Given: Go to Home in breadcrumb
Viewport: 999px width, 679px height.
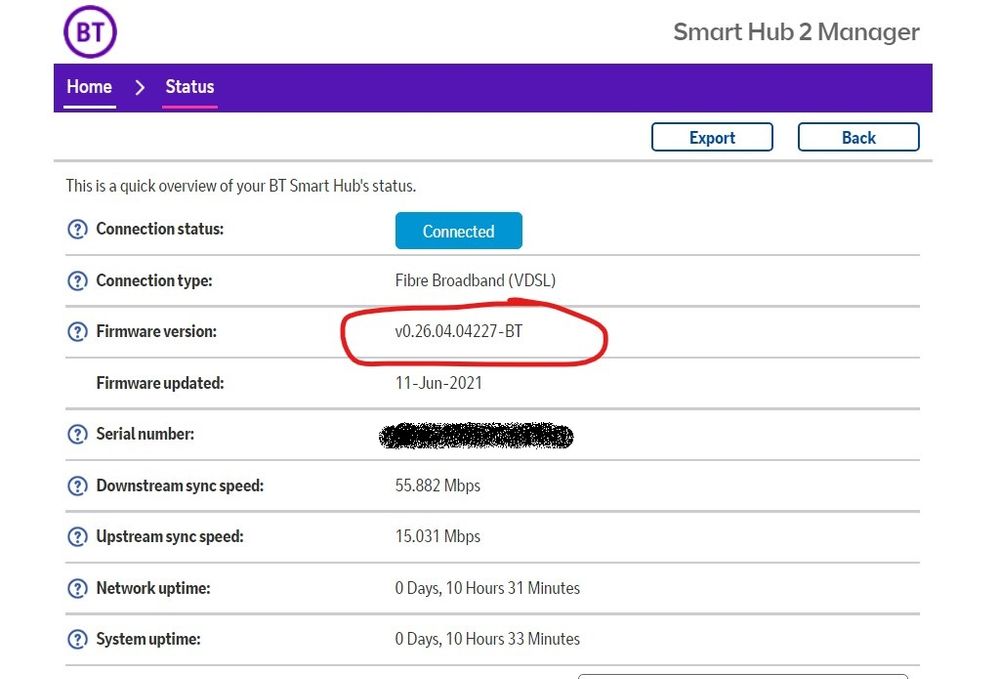Looking at the screenshot, I should (89, 87).
